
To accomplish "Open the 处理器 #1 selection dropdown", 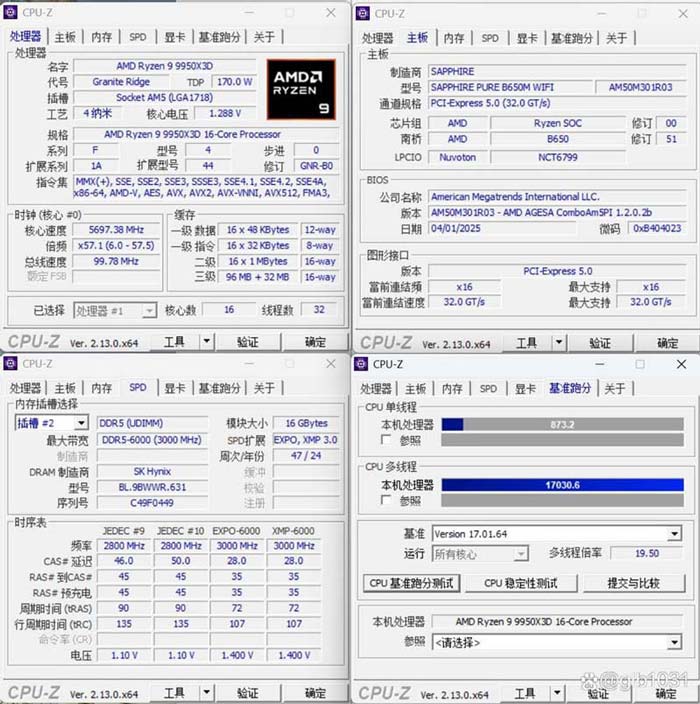I will [x=148, y=310].
